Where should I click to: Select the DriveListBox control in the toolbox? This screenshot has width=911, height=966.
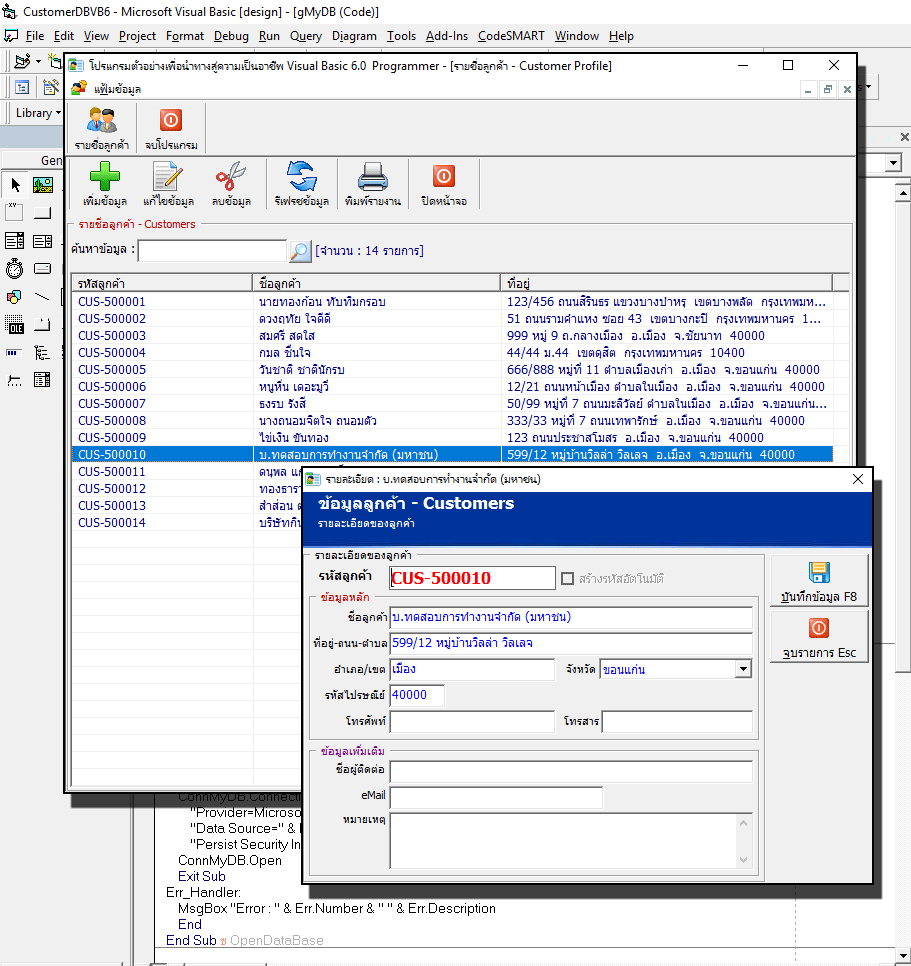43,269
